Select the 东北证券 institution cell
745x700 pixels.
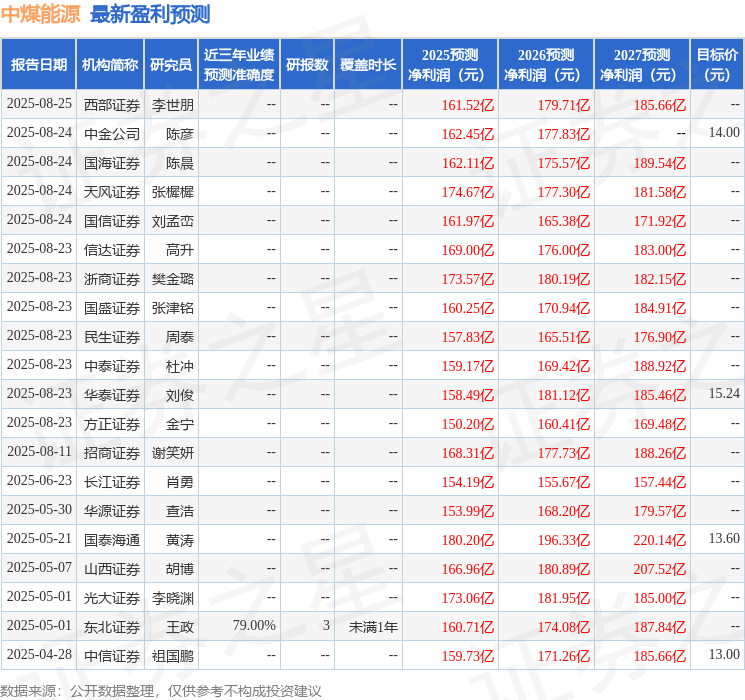pyautogui.click(x=112, y=627)
